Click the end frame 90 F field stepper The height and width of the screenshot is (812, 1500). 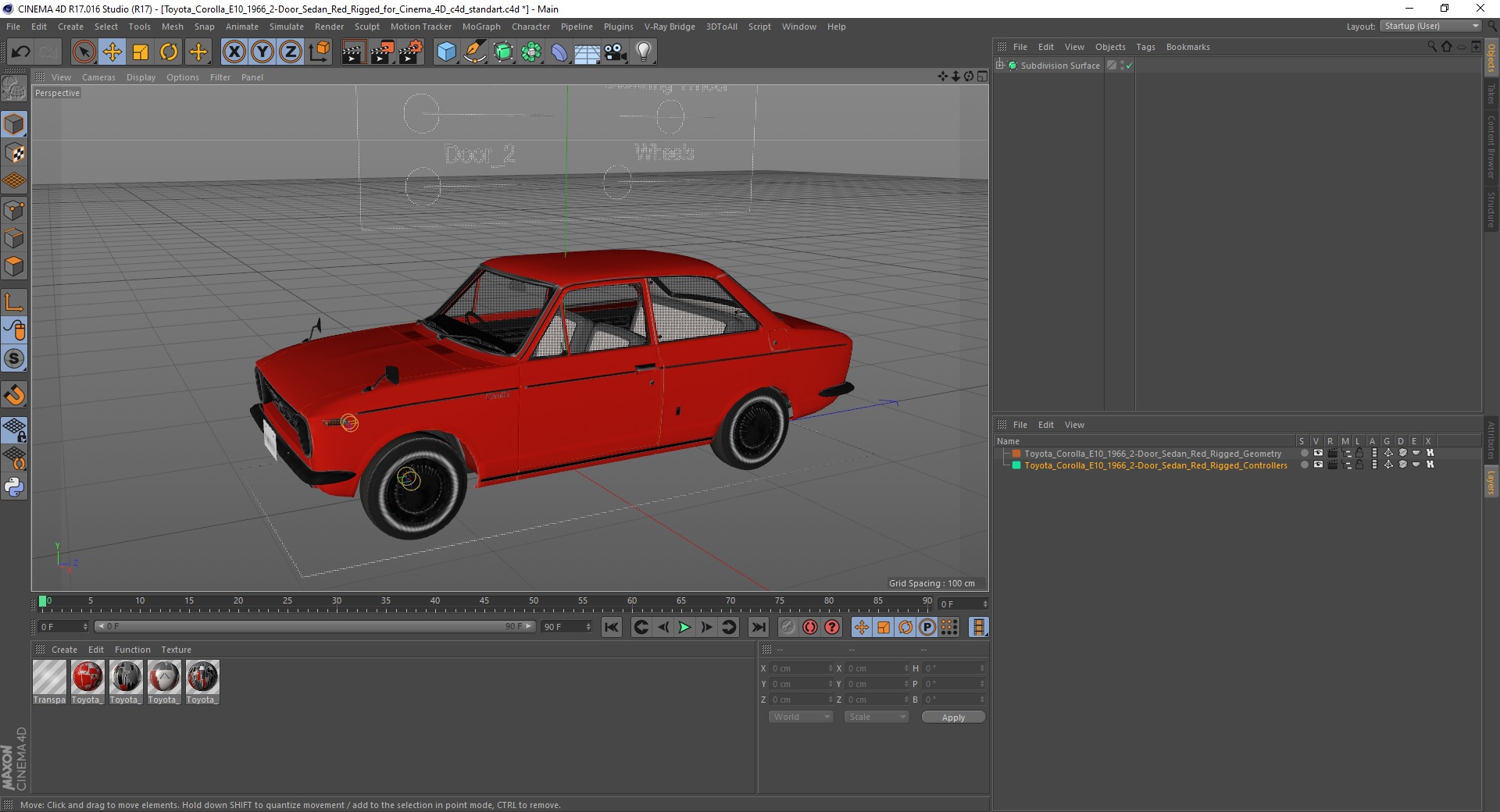pos(588,627)
